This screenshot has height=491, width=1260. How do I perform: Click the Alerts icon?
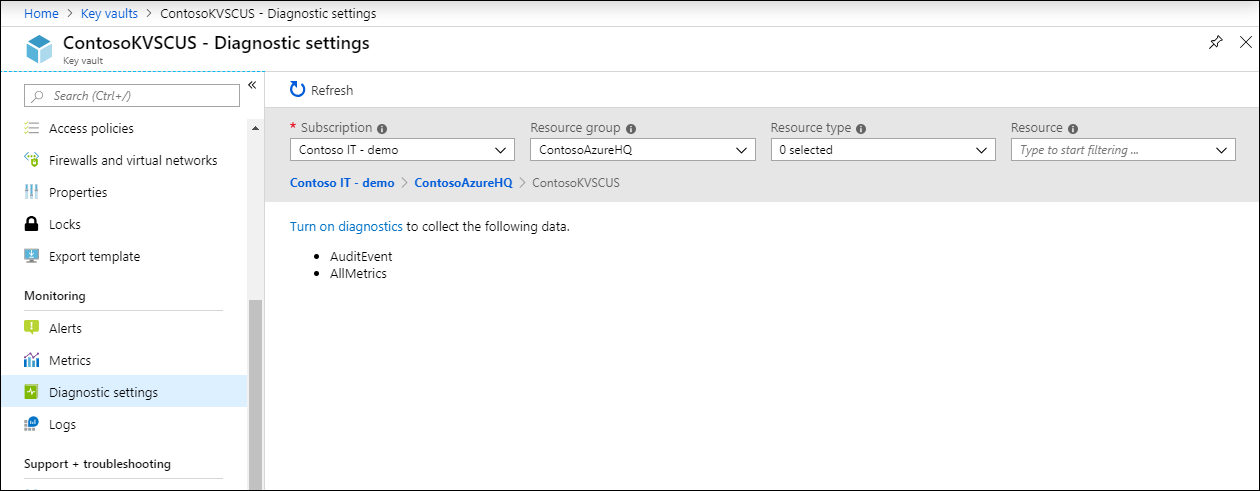tap(31, 328)
